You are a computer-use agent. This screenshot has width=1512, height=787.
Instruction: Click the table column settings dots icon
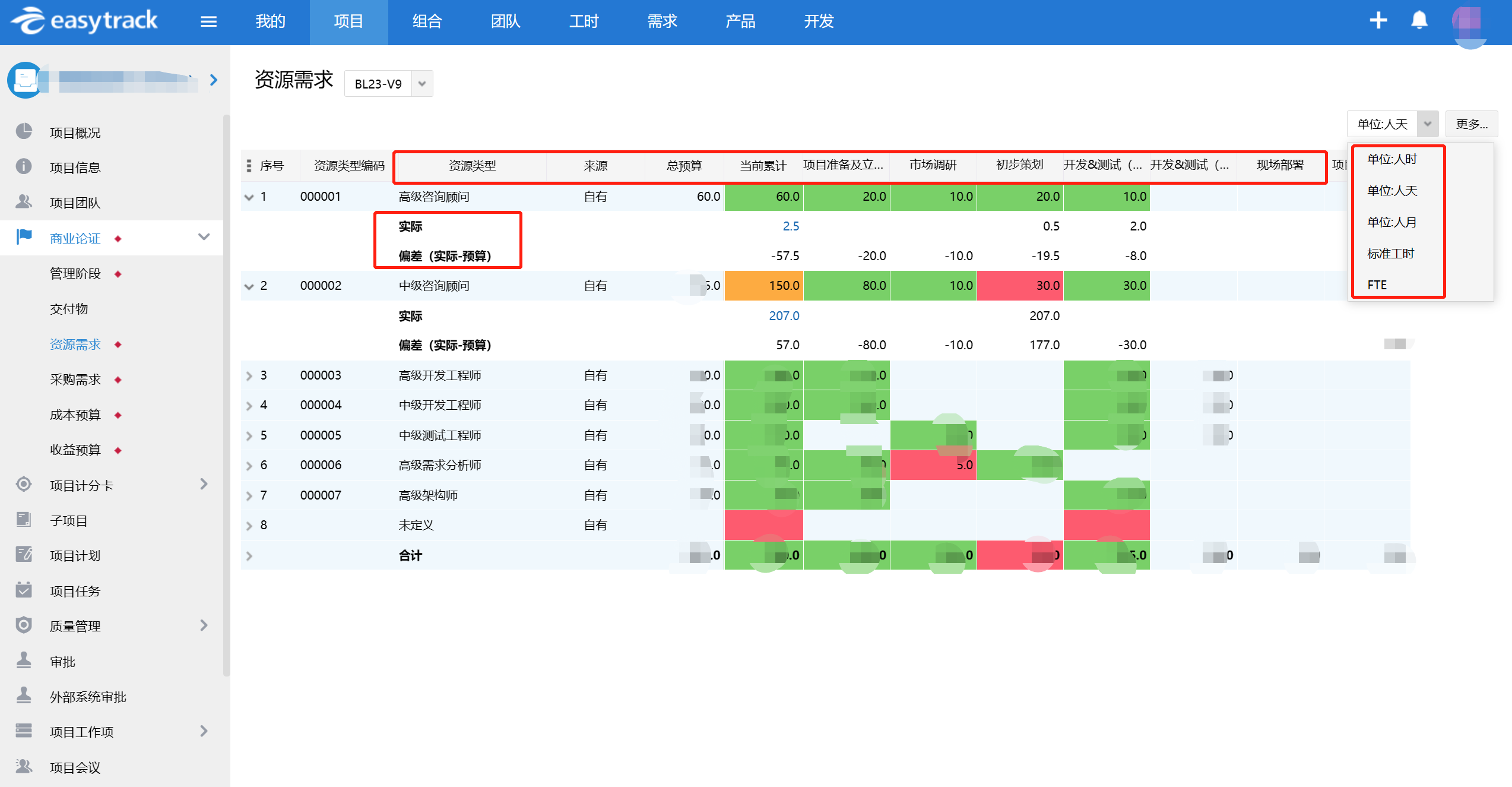point(249,166)
